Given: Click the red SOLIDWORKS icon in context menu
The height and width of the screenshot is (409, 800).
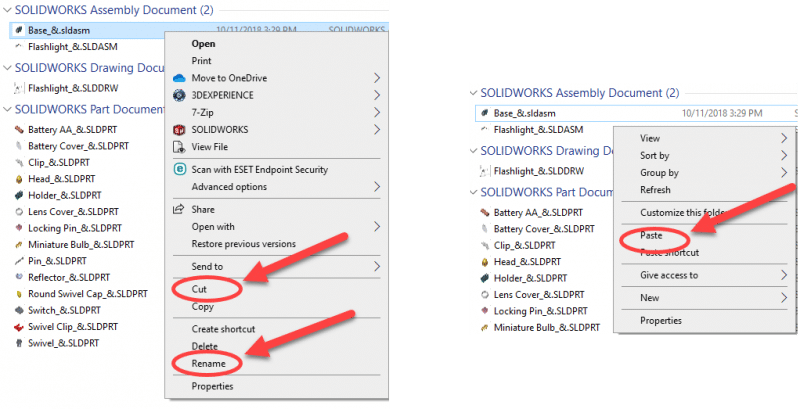Looking at the screenshot, I should [x=180, y=130].
